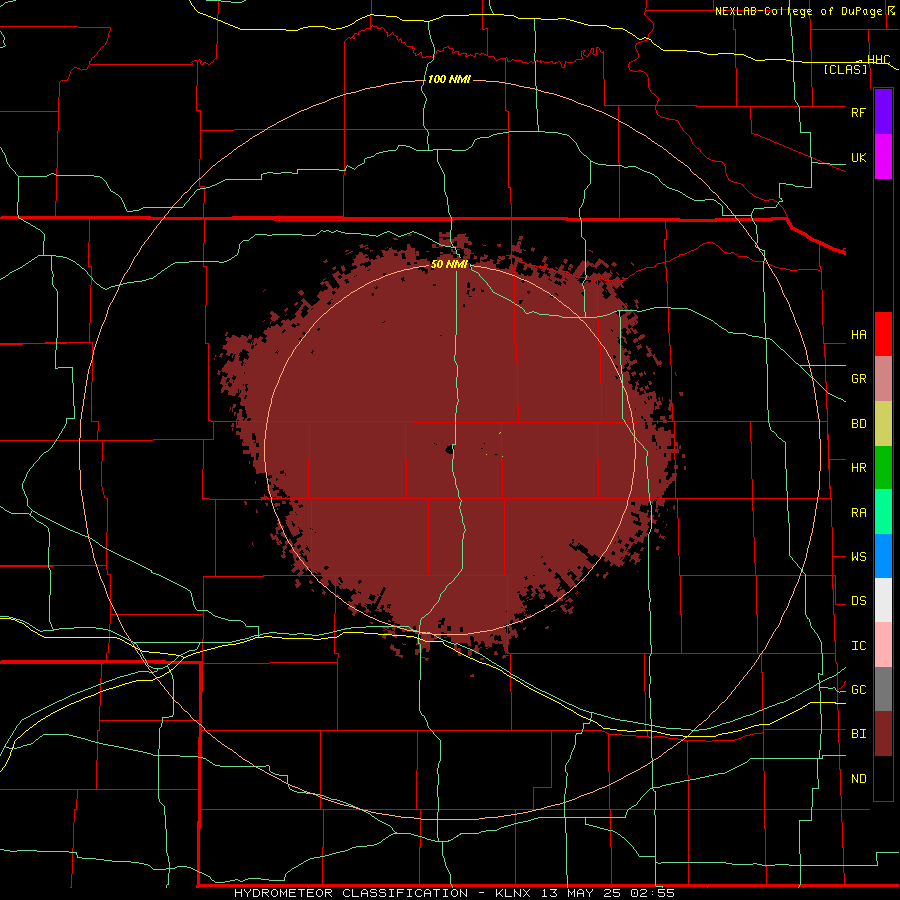
Task: Click the purple RF color swatch in legend
Action: (x=883, y=112)
